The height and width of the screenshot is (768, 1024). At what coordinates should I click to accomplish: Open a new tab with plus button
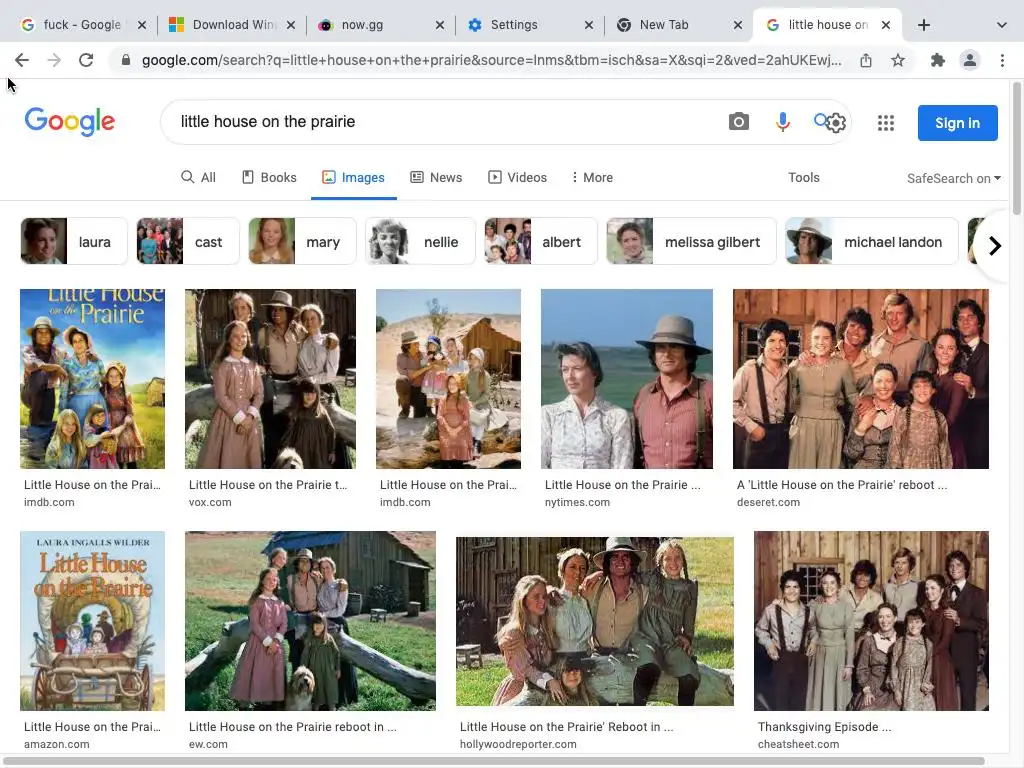point(923,25)
